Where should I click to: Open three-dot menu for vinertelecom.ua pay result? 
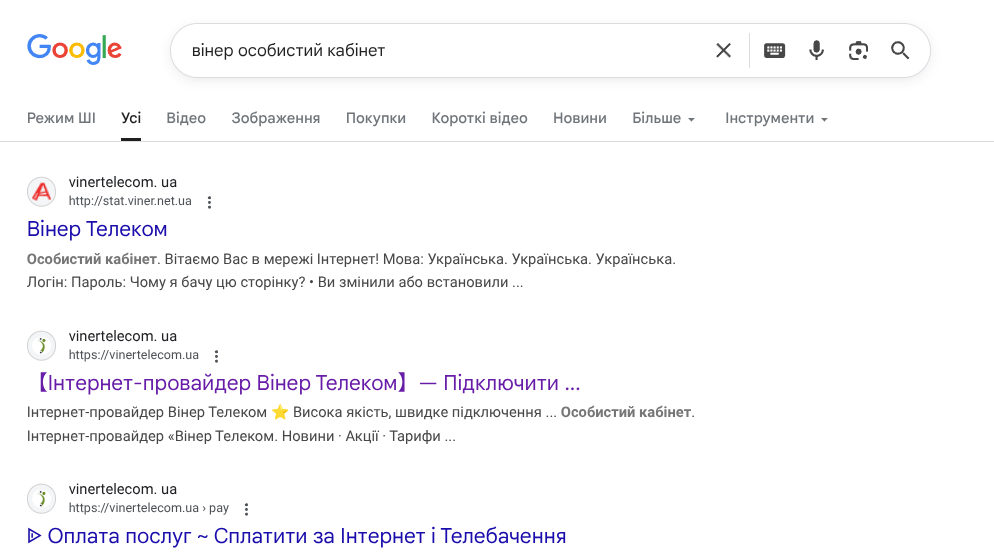(247, 508)
